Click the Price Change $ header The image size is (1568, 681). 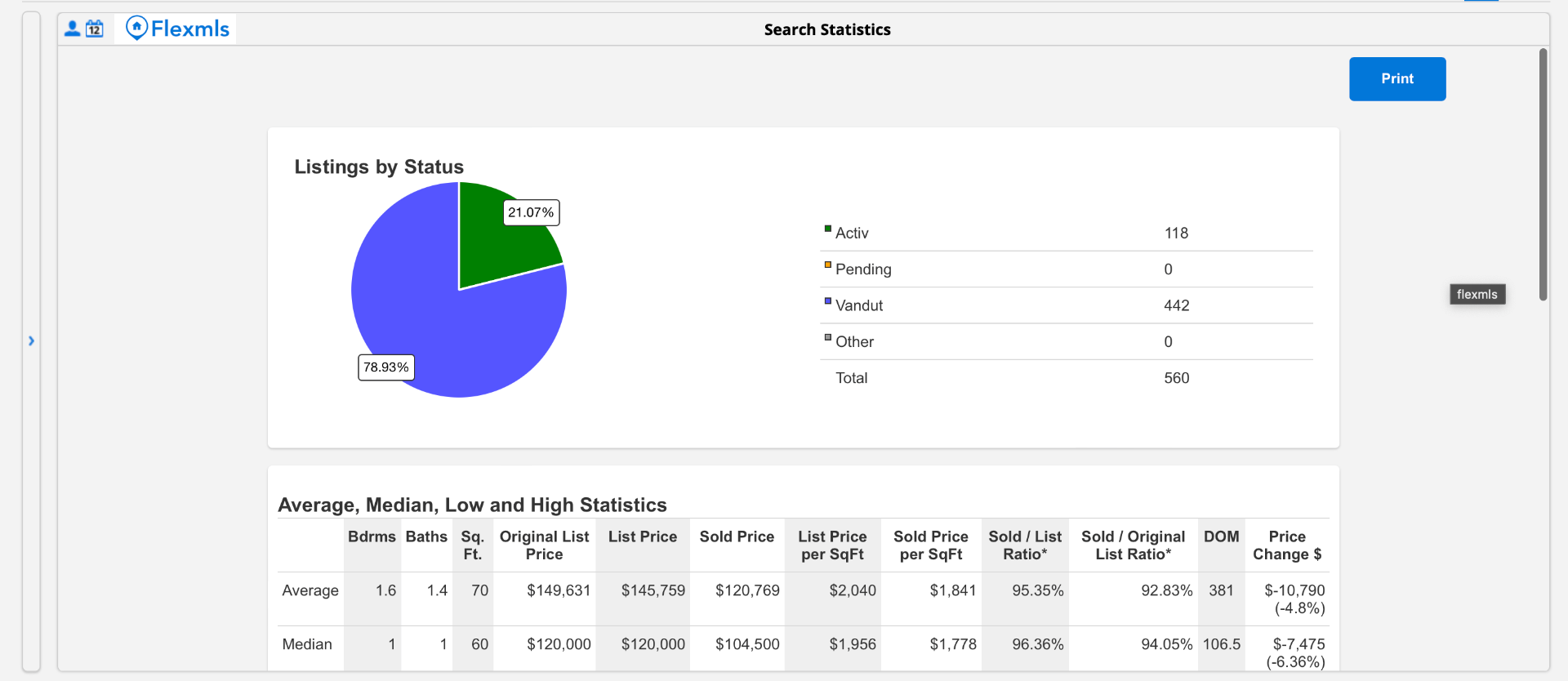click(x=1287, y=545)
